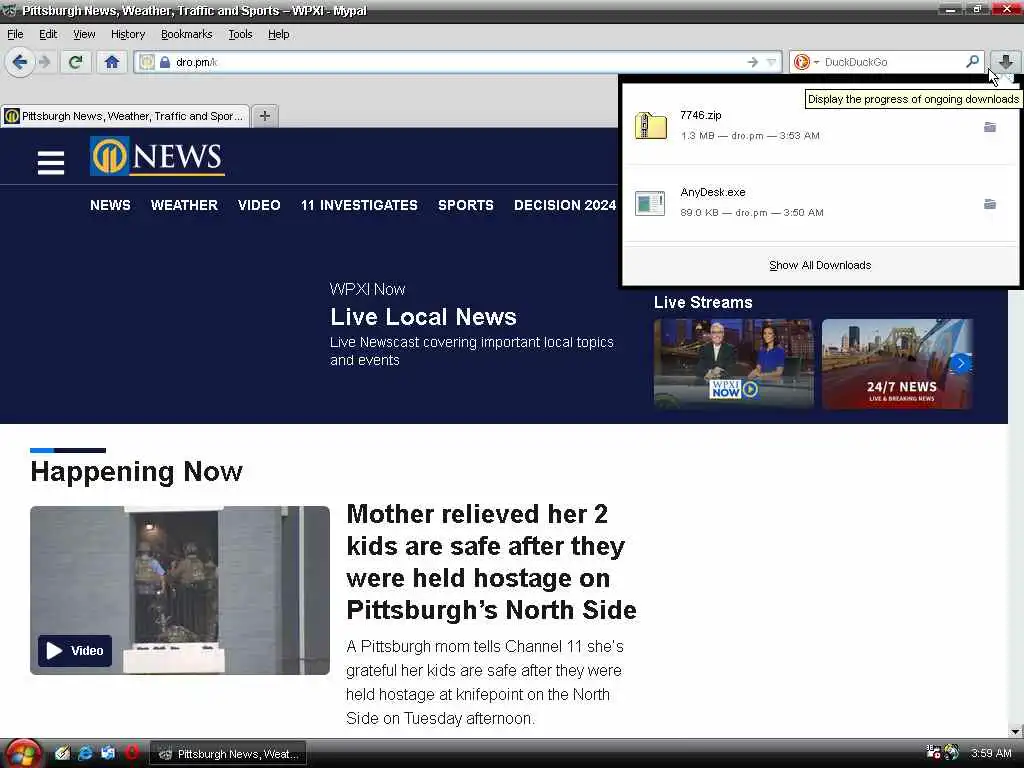Open the SPORTS section
The height and width of the screenshot is (768, 1024).
[x=466, y=205]
